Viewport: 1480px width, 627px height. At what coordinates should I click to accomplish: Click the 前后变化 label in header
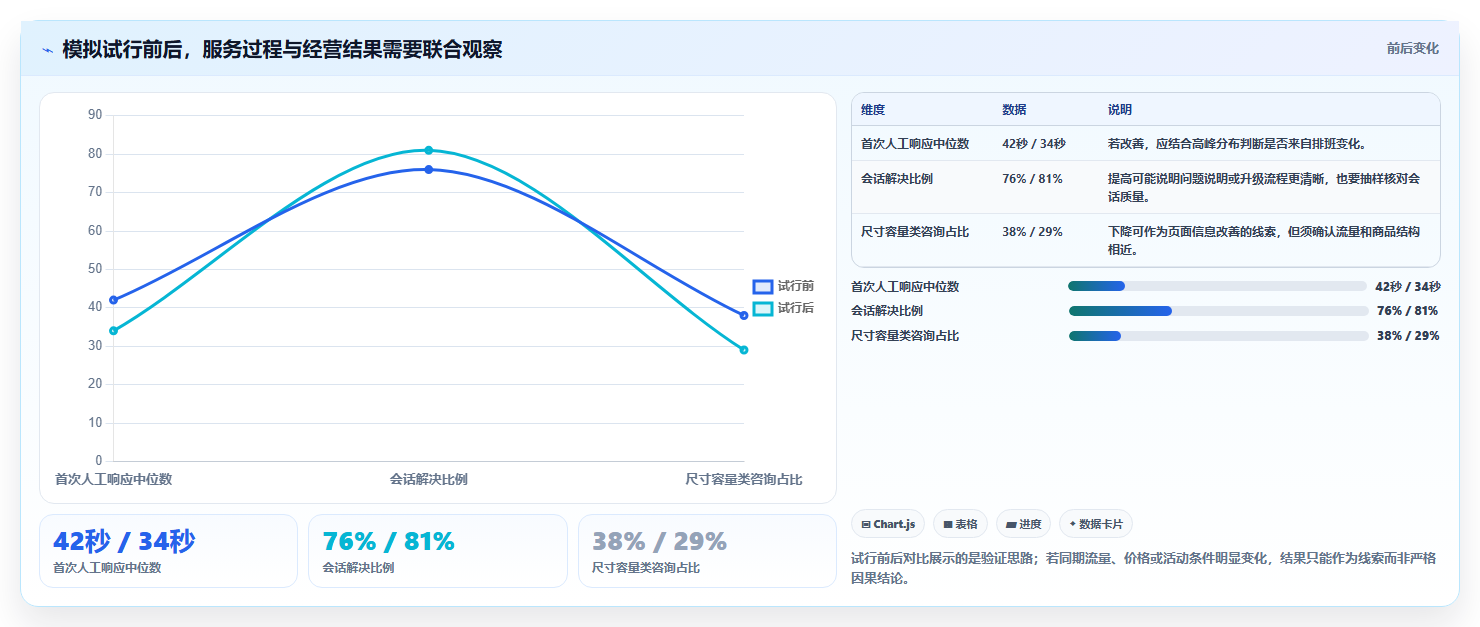tap(1412, 48)
